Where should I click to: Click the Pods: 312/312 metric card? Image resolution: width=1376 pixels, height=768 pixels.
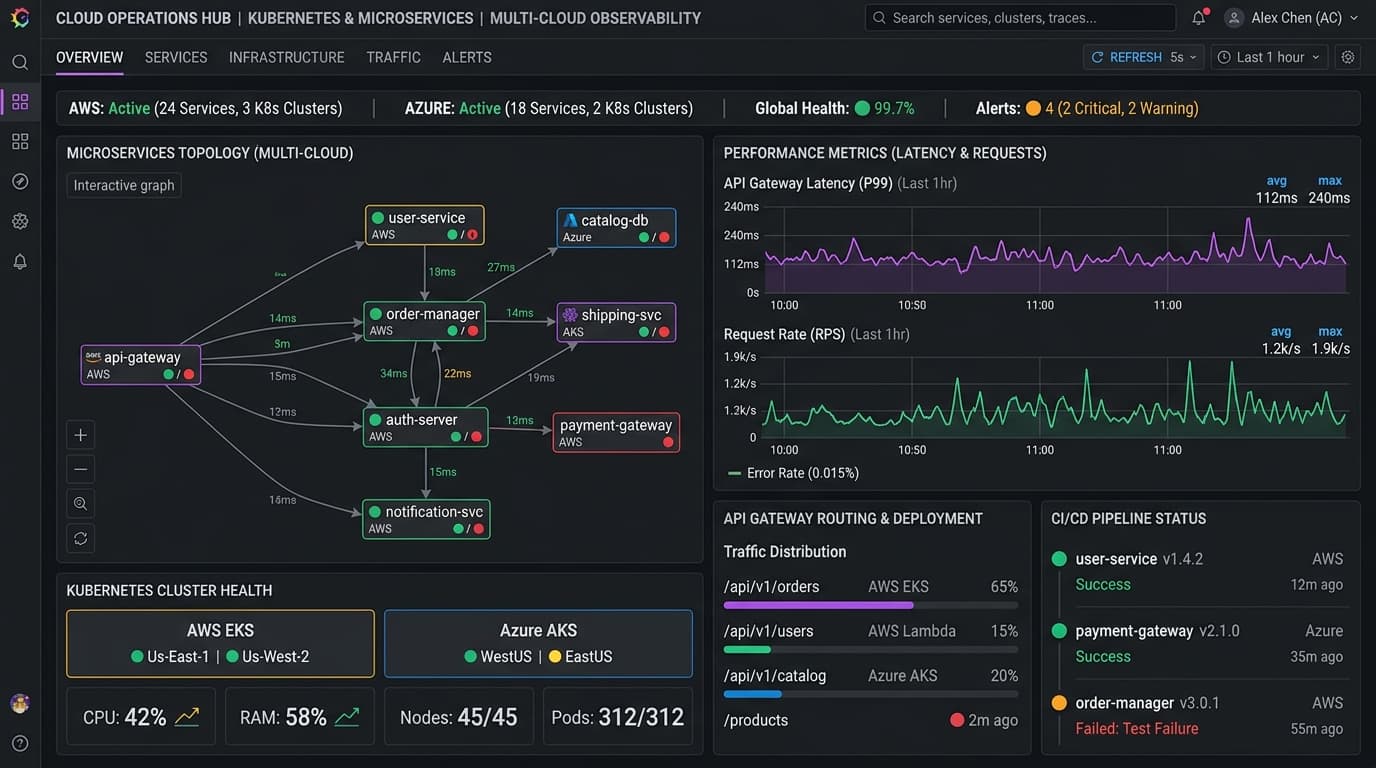click(618, 716)
